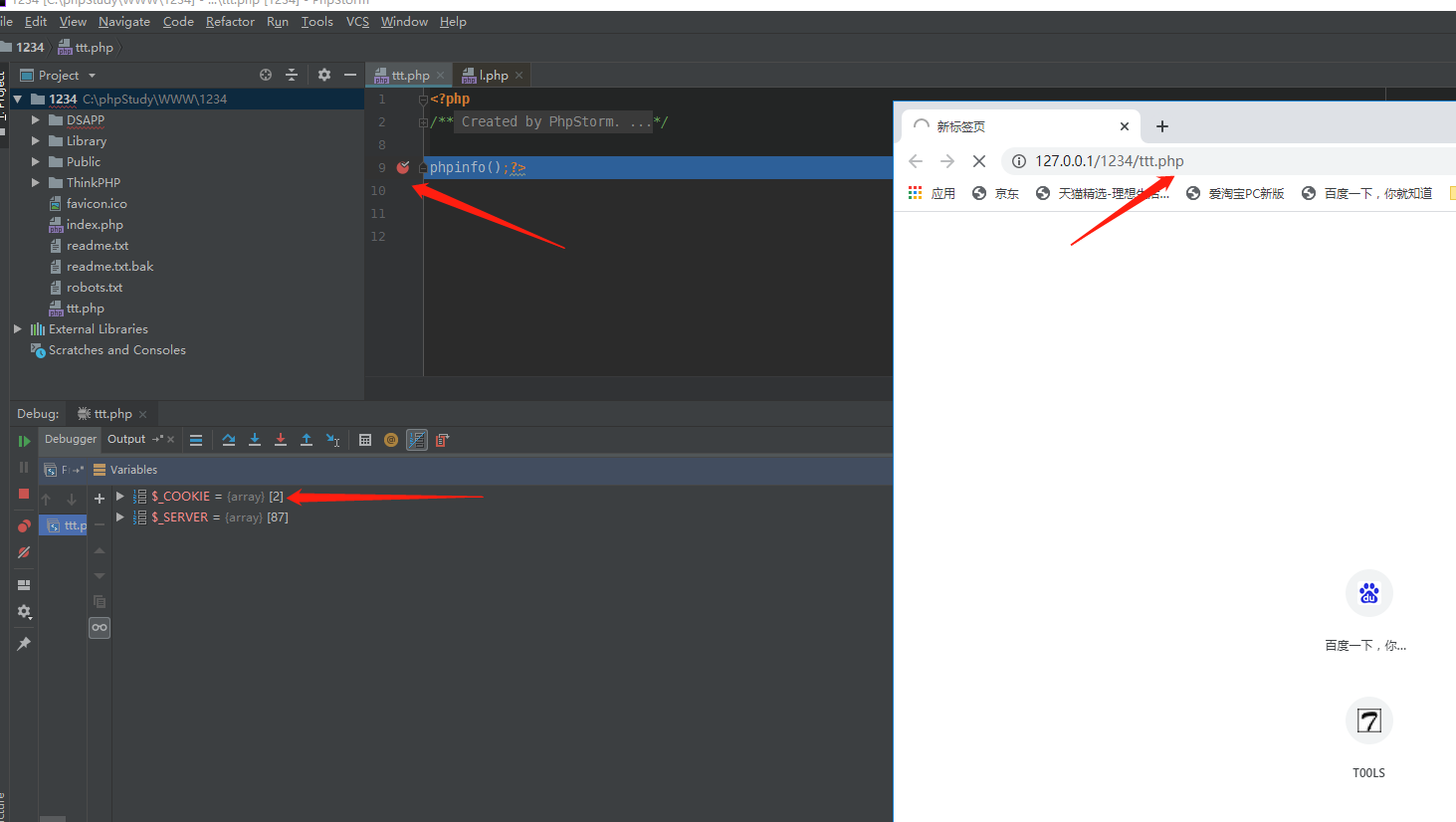The width and height of the screenshot is (1456, 822).
Task: Stop the debug session with red square
Action: pos(24,494)
